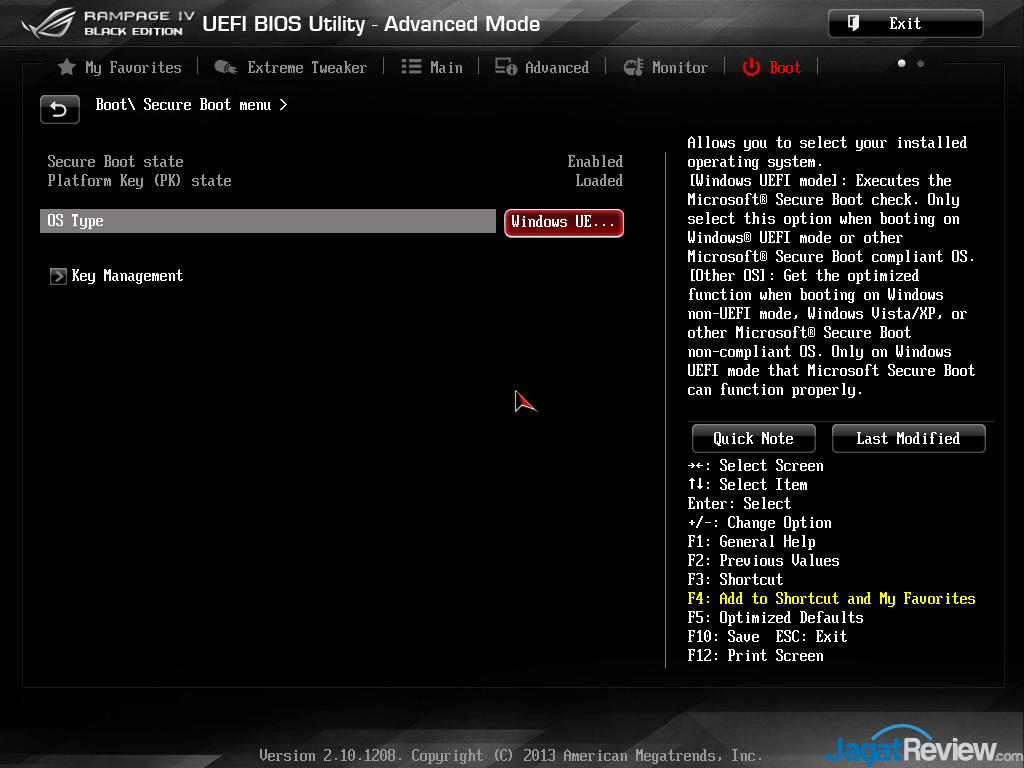
Task: Click the back arrow return icon
Action: coord(60,109)
